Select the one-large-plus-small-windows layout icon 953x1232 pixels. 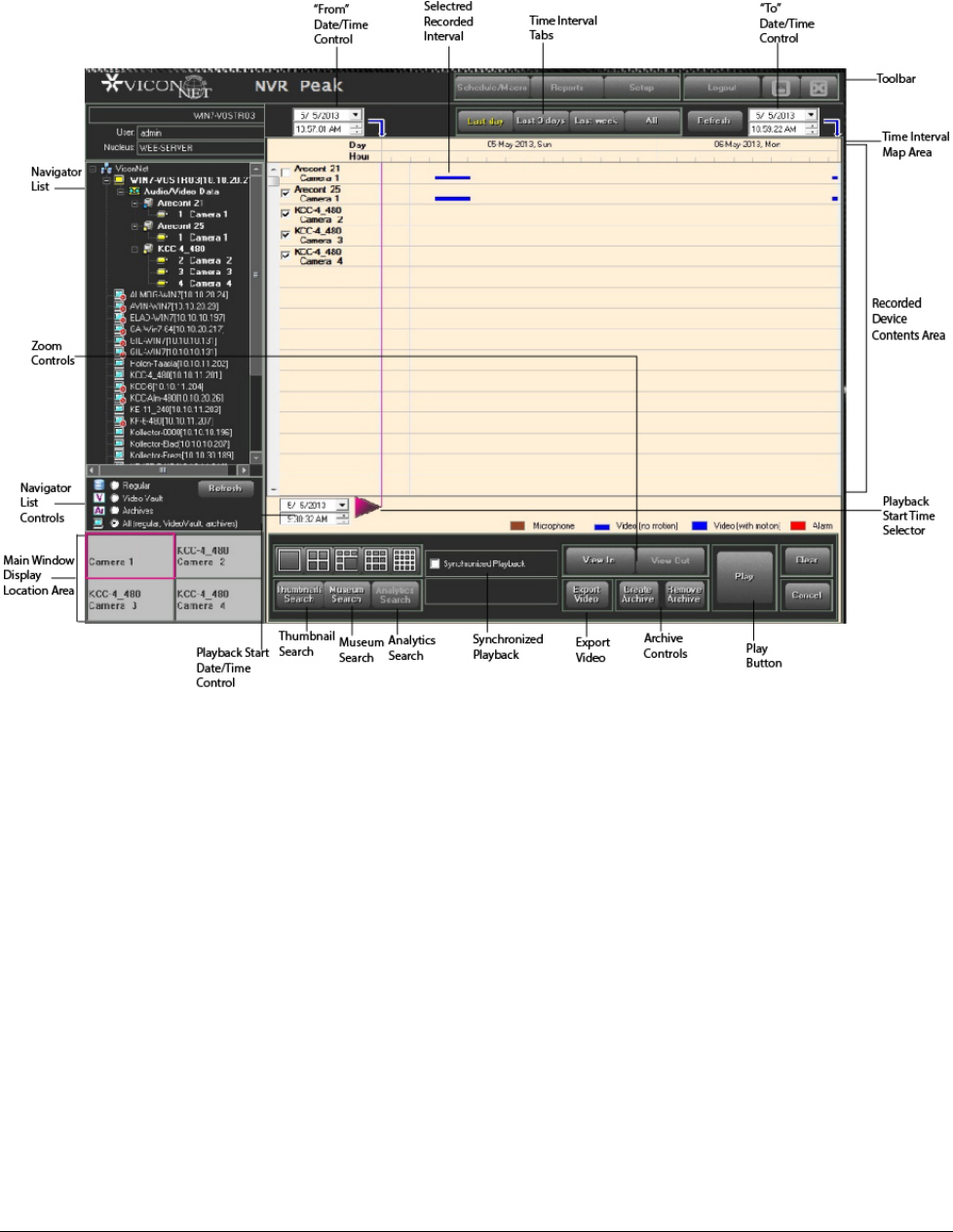tap(347, 559)
